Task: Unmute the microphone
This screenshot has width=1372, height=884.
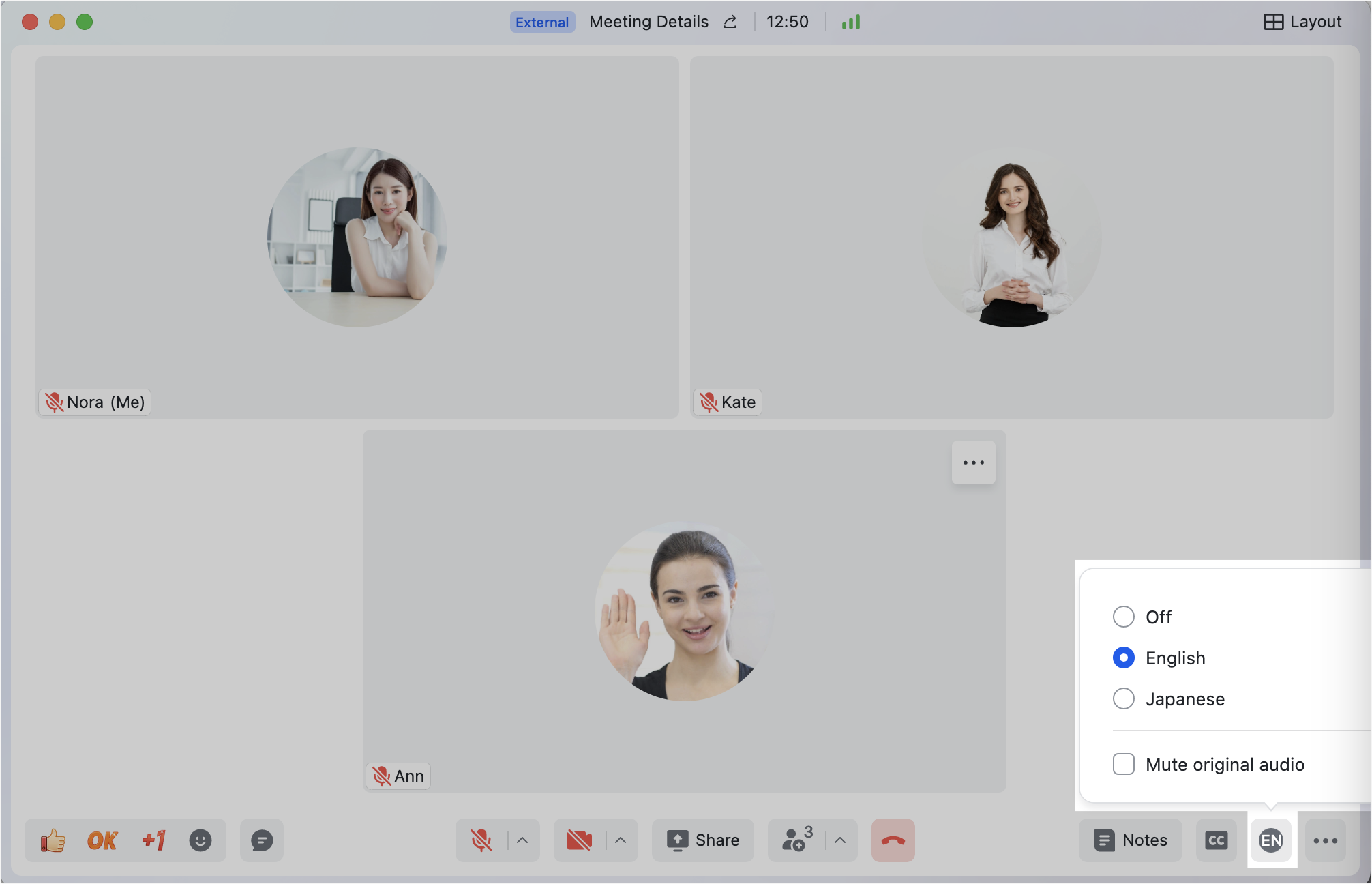Action: point(481,840)
